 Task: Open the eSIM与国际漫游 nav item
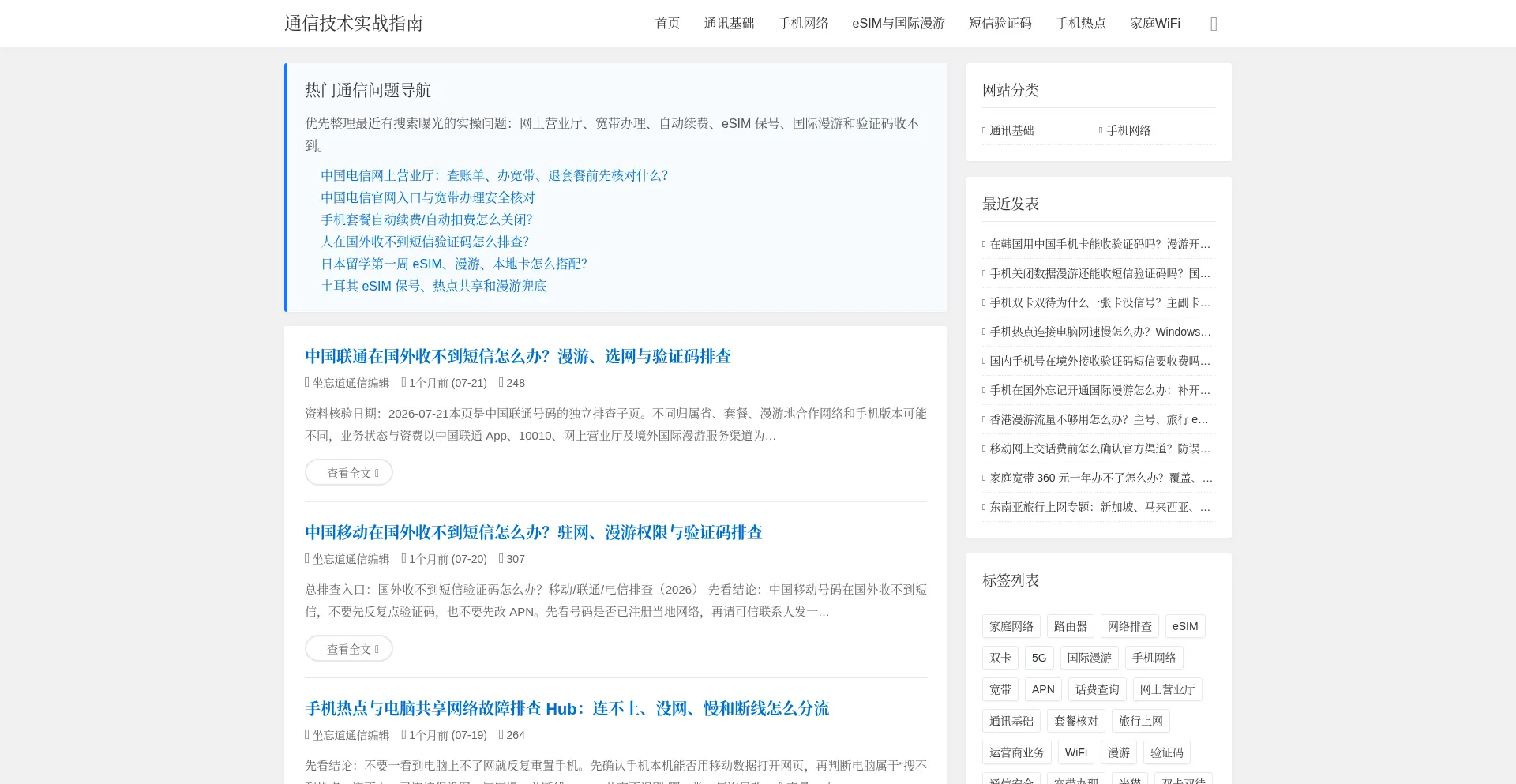click(899, 24)
